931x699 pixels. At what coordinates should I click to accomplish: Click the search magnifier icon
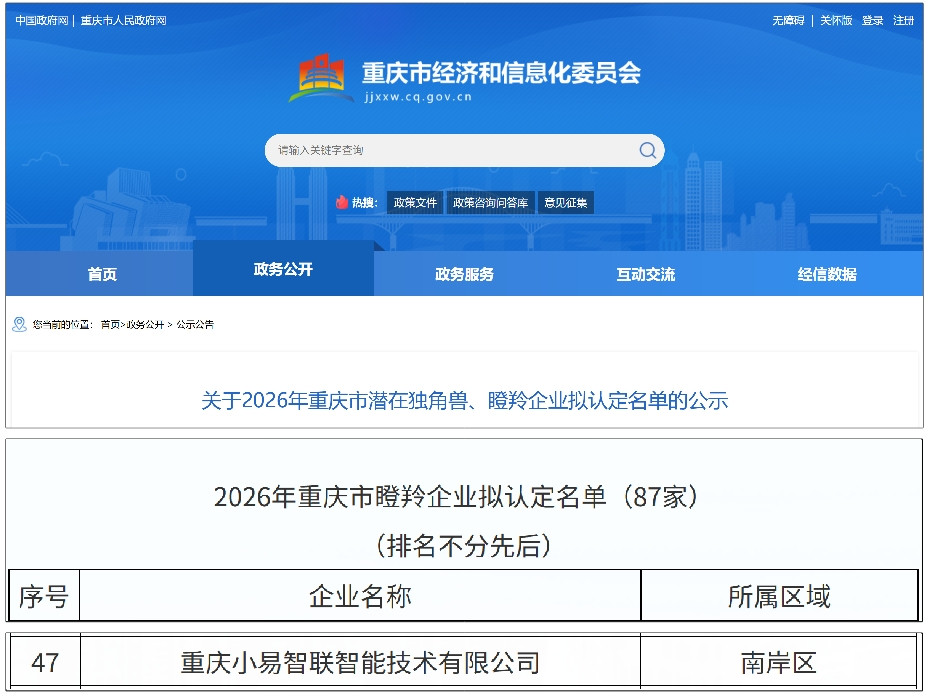647,150
